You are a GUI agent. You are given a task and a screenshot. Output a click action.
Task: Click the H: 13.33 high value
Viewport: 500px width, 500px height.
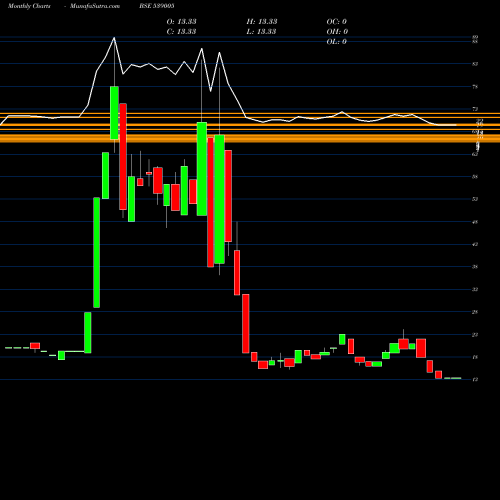pos(262,21)
